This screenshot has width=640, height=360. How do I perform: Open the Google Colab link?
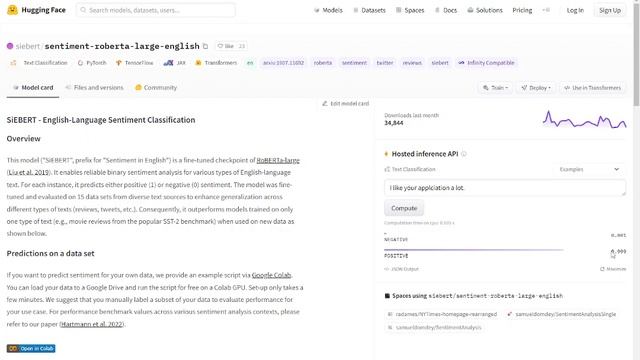click(271, 275)
